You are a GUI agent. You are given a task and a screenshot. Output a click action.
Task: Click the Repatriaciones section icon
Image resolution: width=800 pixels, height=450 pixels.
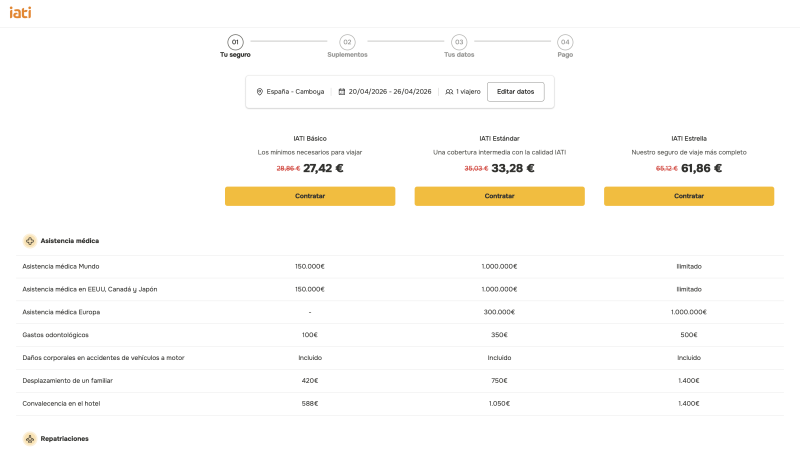tap(30, 438)
